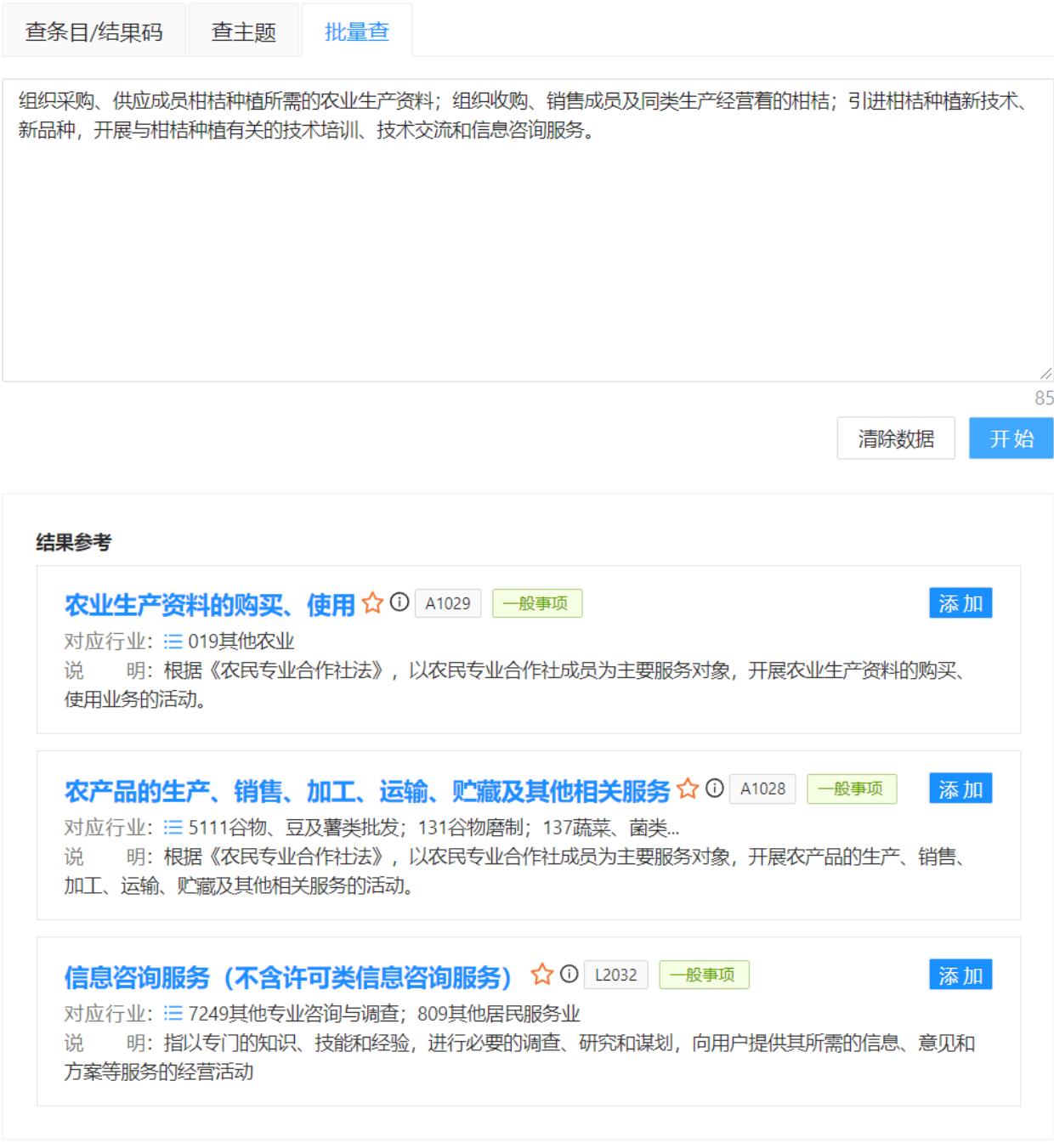
Task: Click info icon beside A1029 code
Action: click(399, 602)
